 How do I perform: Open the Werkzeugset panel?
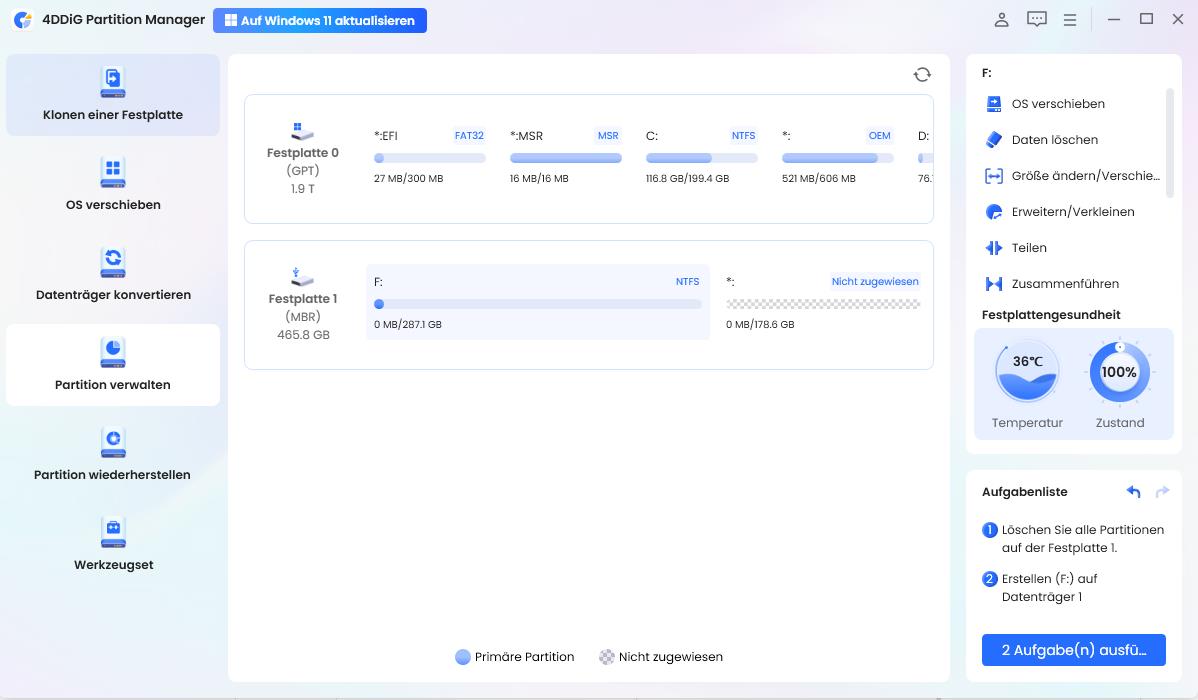(112, 545)
